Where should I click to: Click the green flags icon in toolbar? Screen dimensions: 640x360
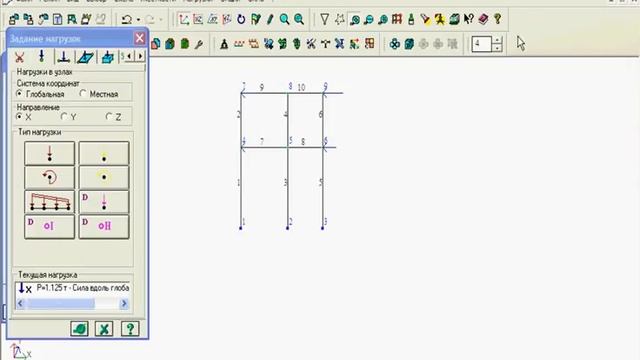pos(256,19)
